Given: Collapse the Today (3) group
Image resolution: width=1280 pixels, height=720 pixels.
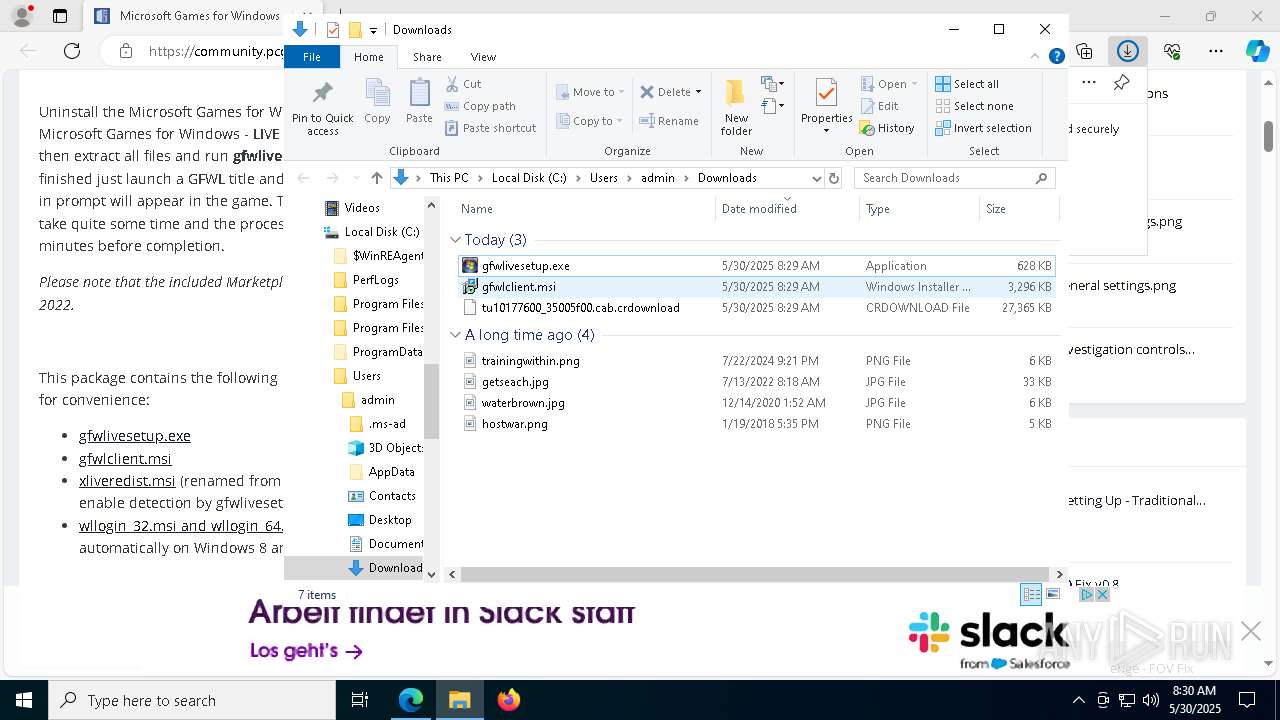Looking at the screenshot, I should 456,240.
